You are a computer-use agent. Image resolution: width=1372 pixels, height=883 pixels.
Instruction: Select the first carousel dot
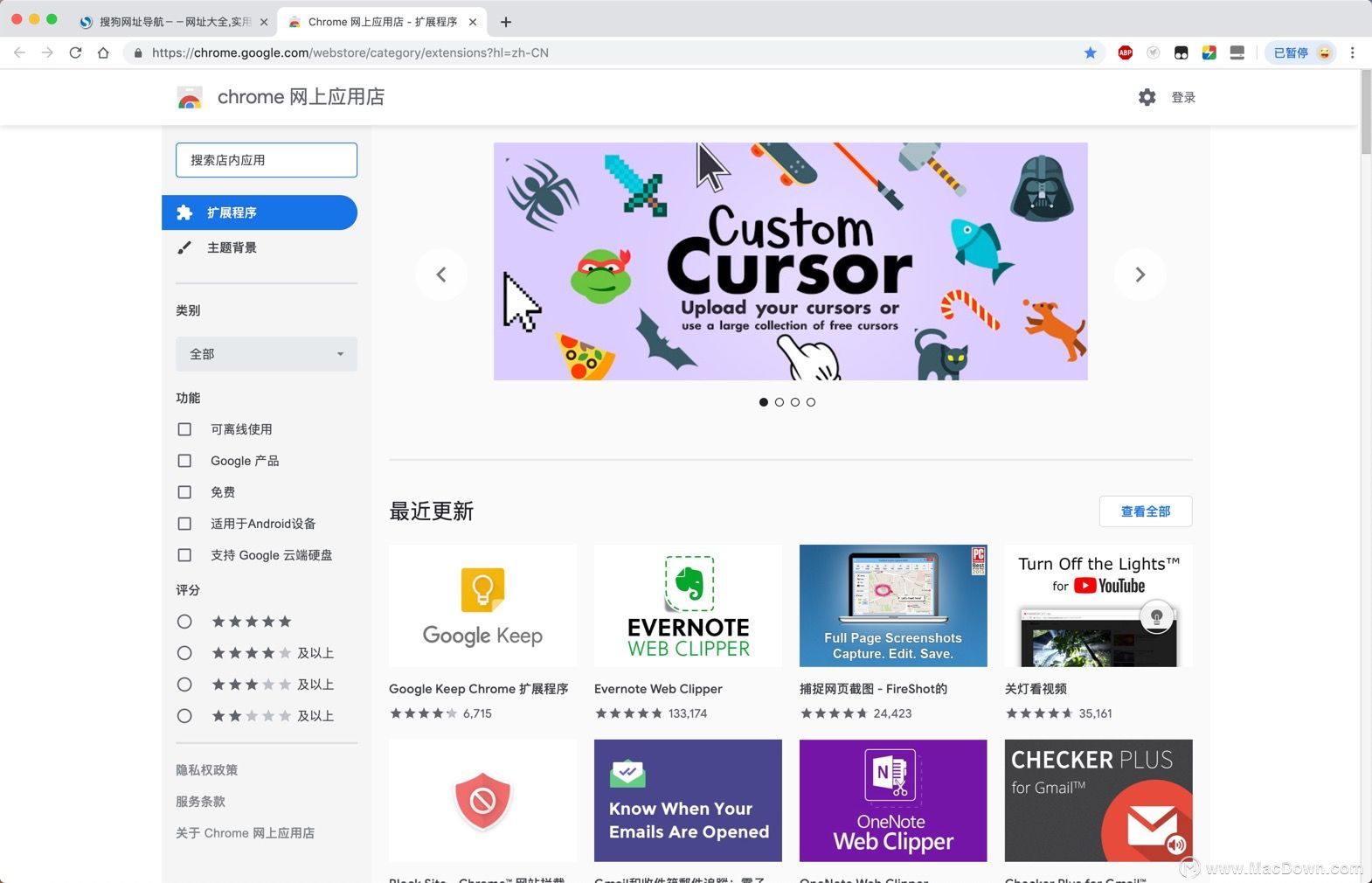pos(764,402)
